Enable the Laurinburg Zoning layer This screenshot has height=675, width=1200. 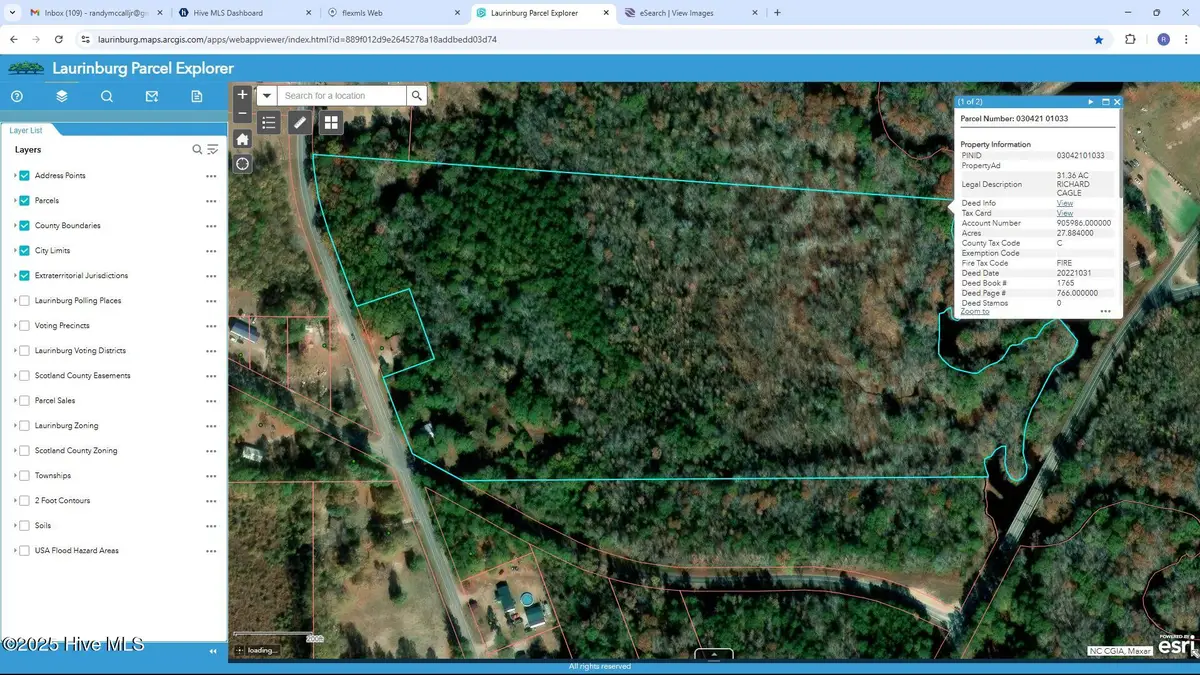point(24,425)
